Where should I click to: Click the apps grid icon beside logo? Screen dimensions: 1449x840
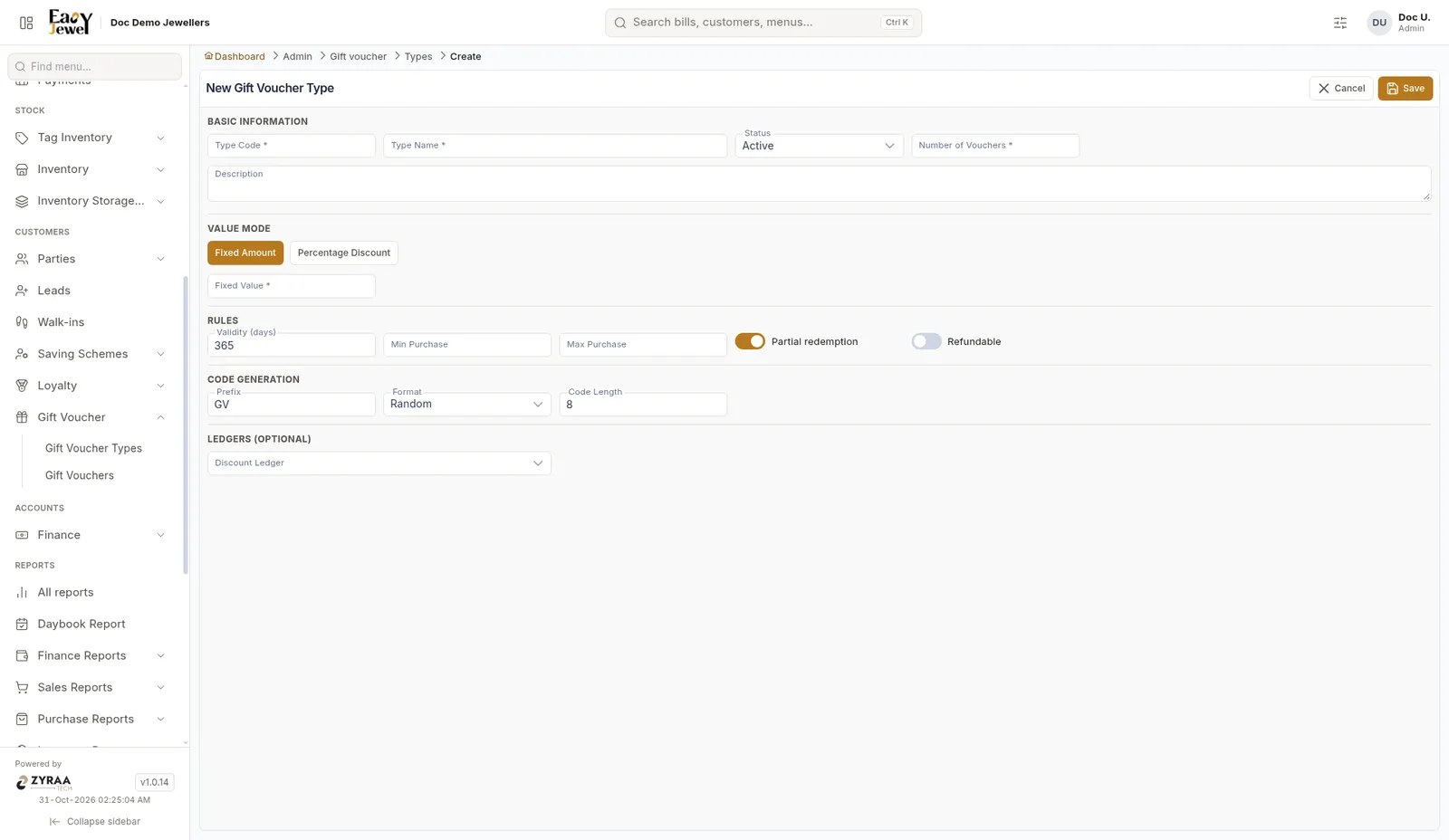pos(26,23)
